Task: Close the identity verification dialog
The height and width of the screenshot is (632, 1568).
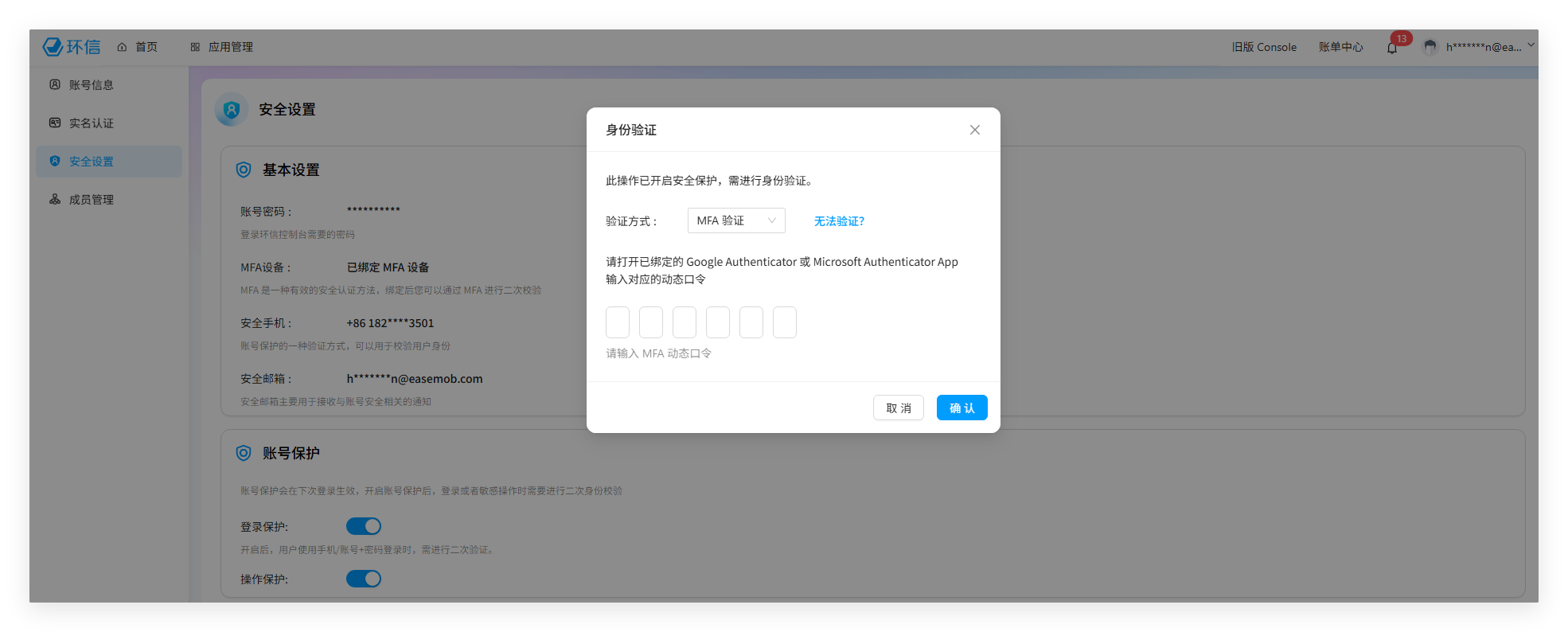Action: [x=974, y=130]
